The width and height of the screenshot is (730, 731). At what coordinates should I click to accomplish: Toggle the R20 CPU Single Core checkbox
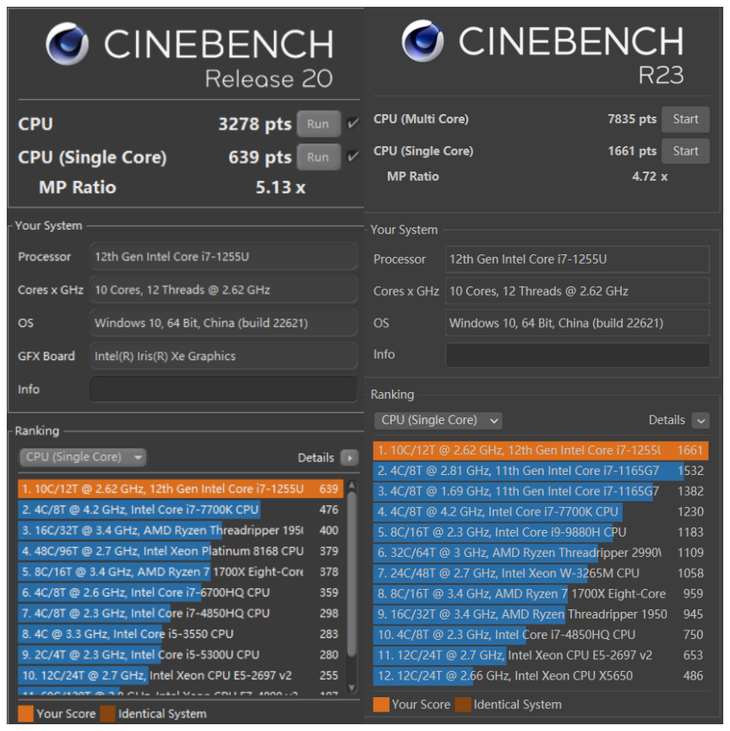pos(353,157)
